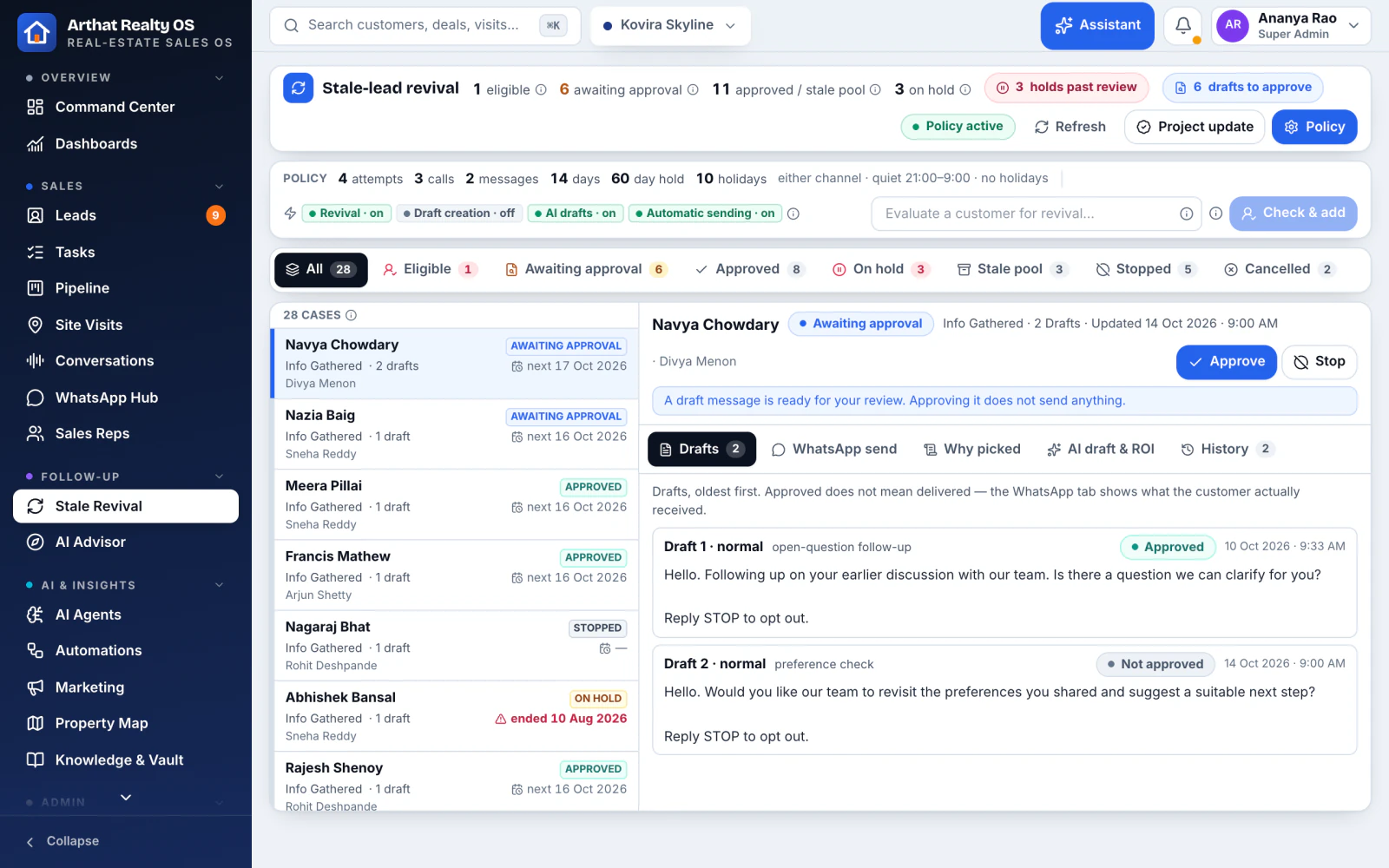Screen dimensions: 1389x868
Task: Open the Kovira Skyline project dropdown
Action: (670, 25)
